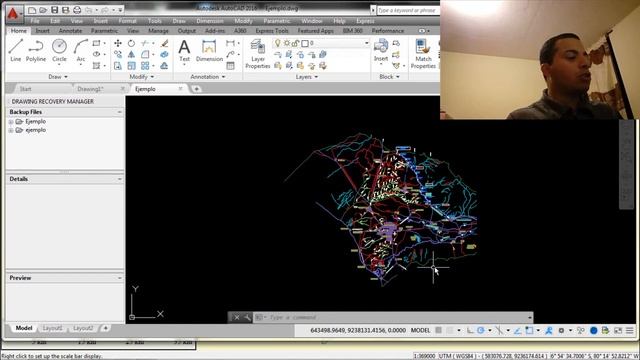Switch to the Annotate ribbon tab
This screenshot has height=360, width=640.
[70, 31]
